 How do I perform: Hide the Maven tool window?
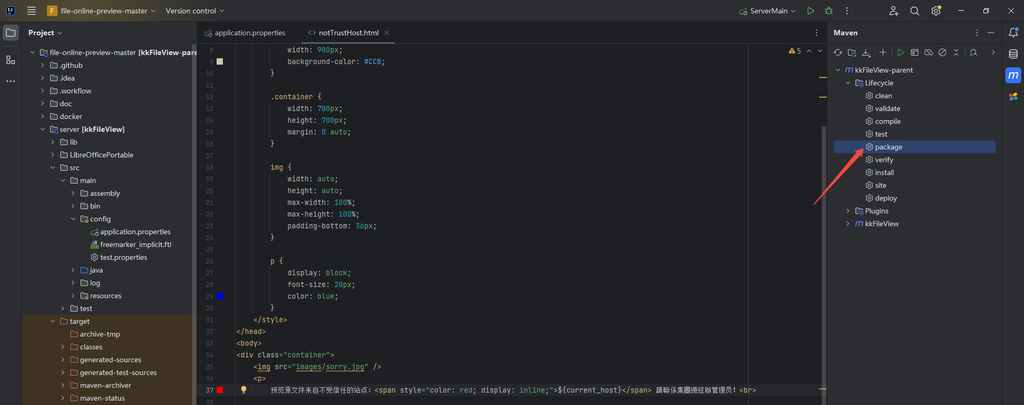click(x=991, y=33)
